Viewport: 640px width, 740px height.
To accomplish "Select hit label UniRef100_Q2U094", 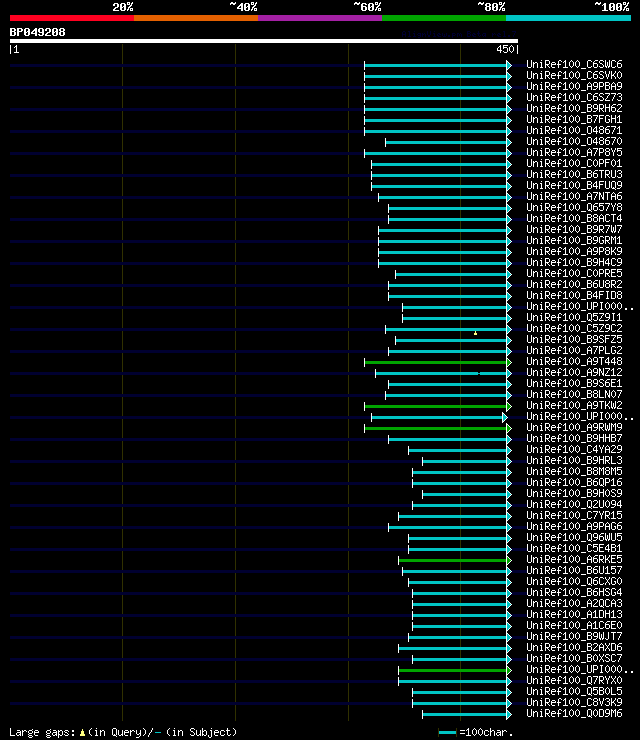I will pos(574,505).
